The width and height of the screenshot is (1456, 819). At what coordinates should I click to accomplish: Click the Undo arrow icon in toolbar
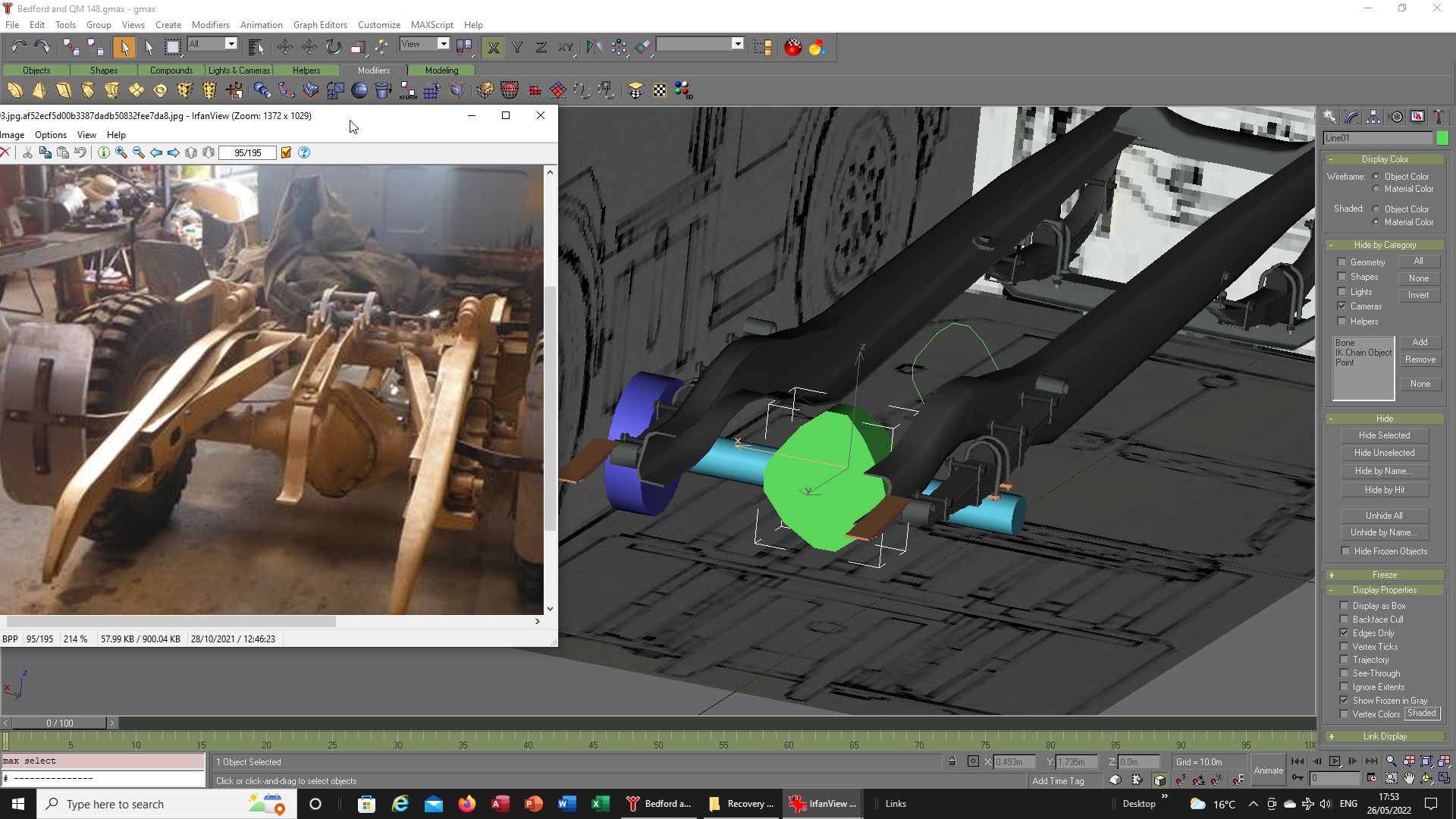tap(19, 47)
